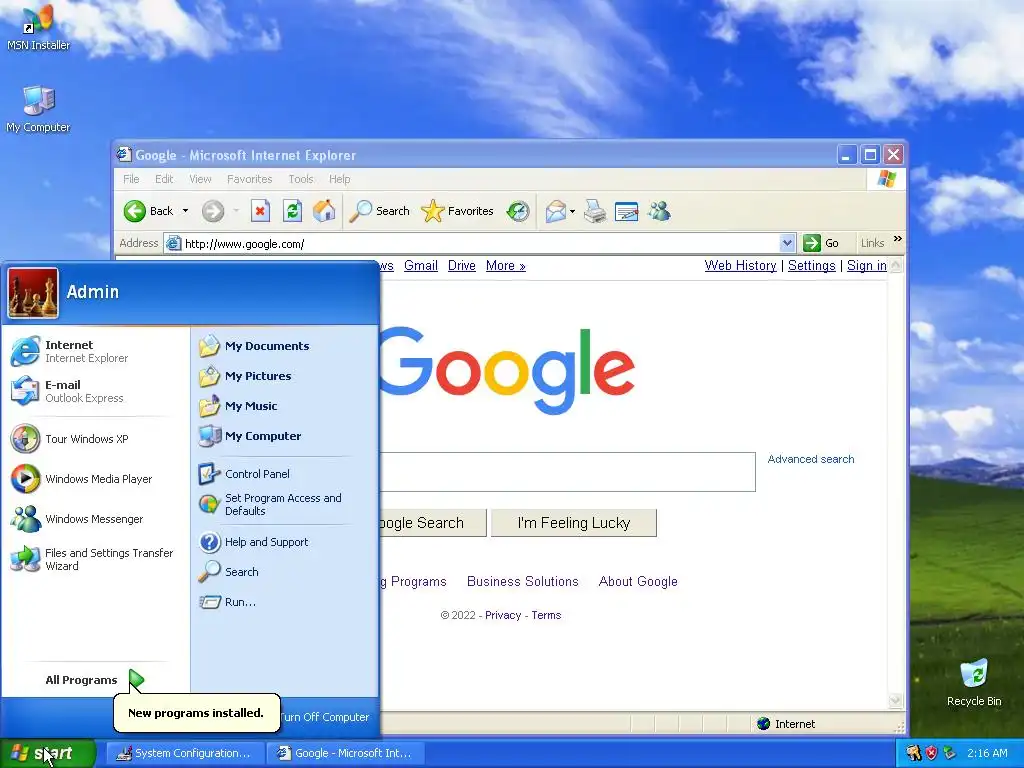Click the Advanced search link
The image size is (1024, 768).
tap(810, 459)
